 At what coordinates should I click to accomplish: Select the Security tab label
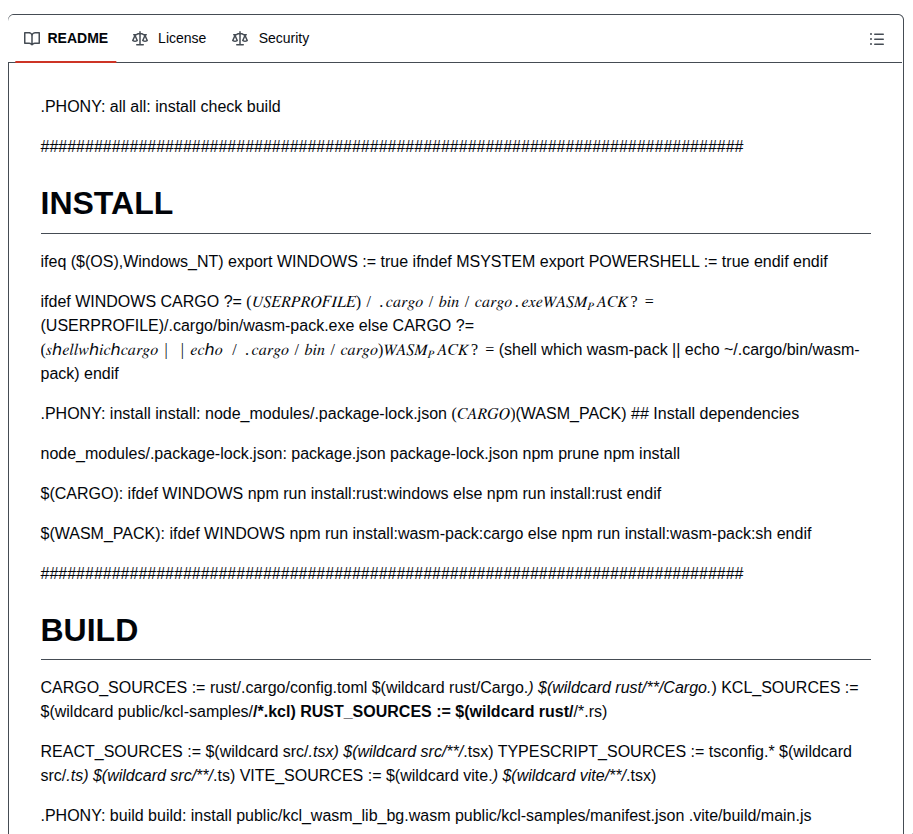point(283,39)
